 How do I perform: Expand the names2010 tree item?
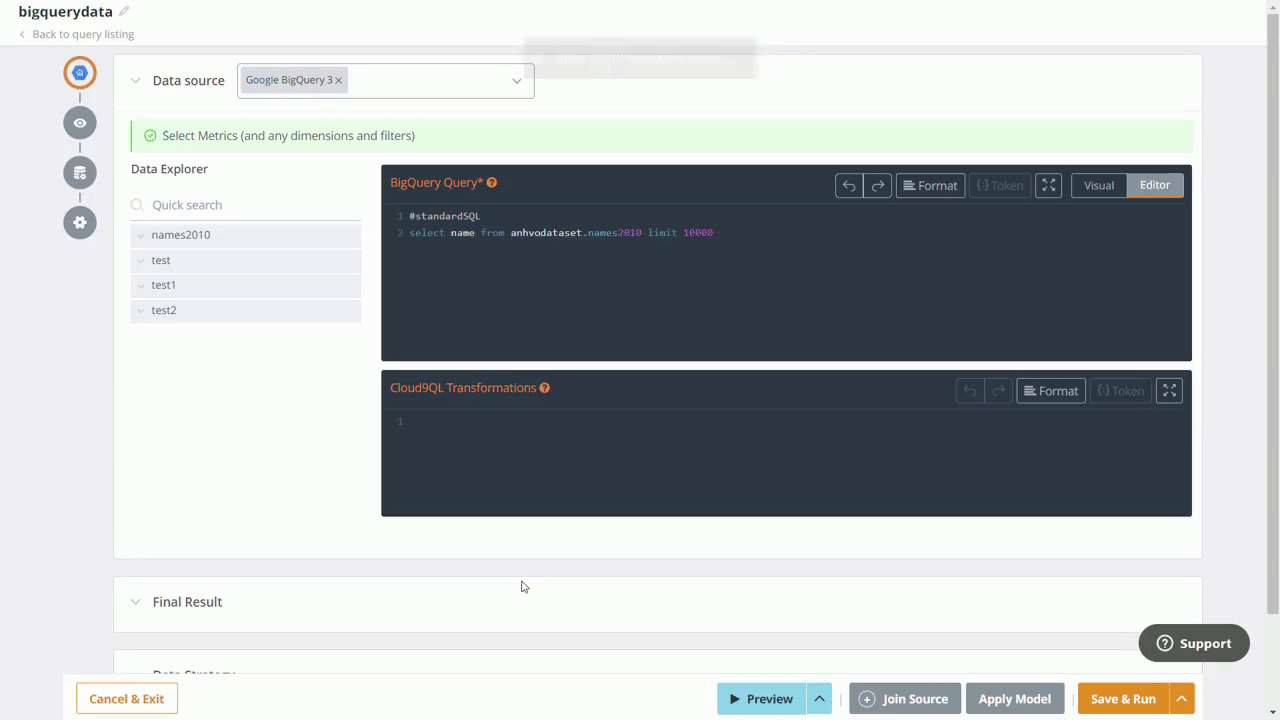[141, 234]
